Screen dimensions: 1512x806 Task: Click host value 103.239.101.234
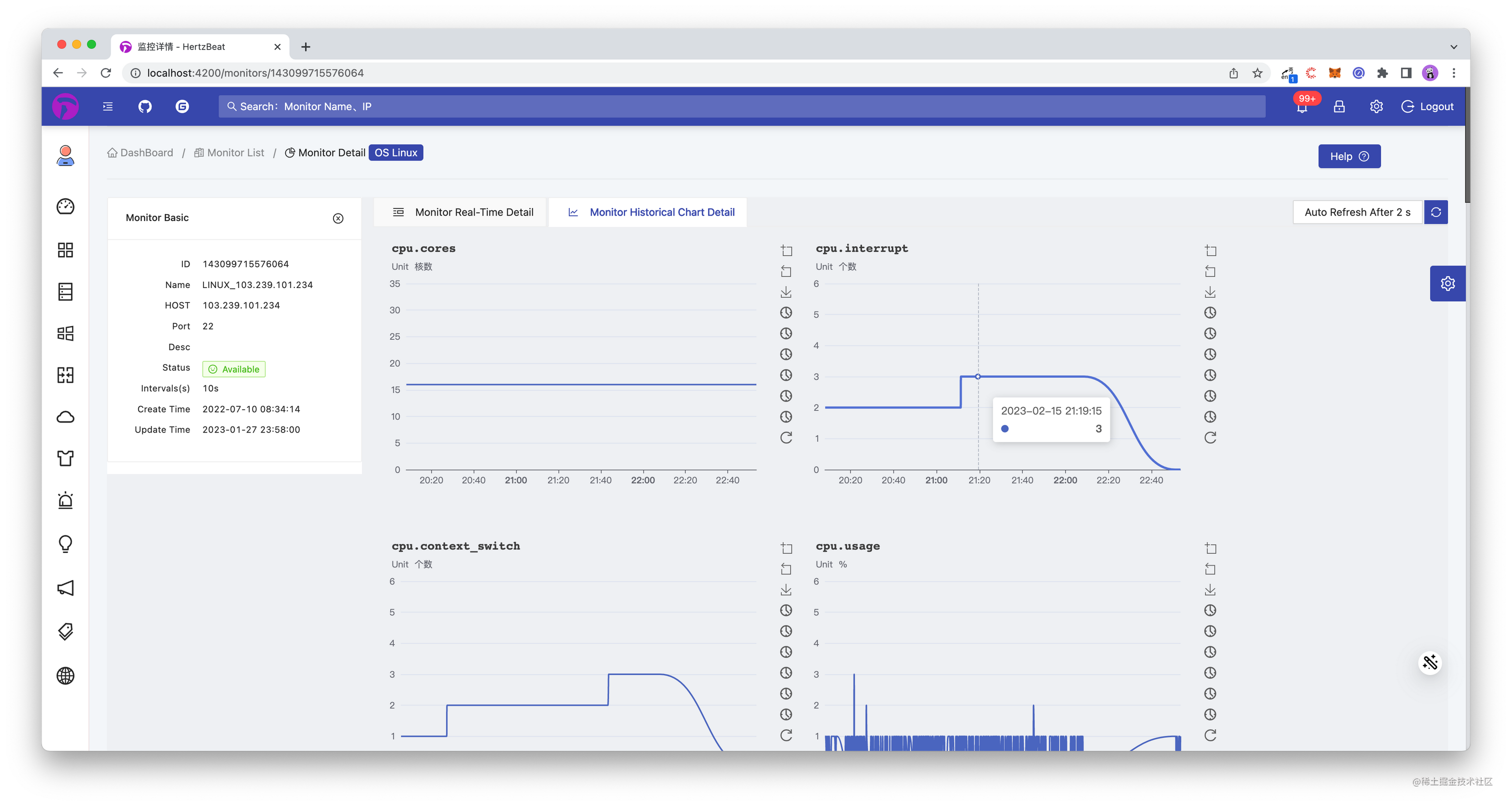tap(240, 305)
